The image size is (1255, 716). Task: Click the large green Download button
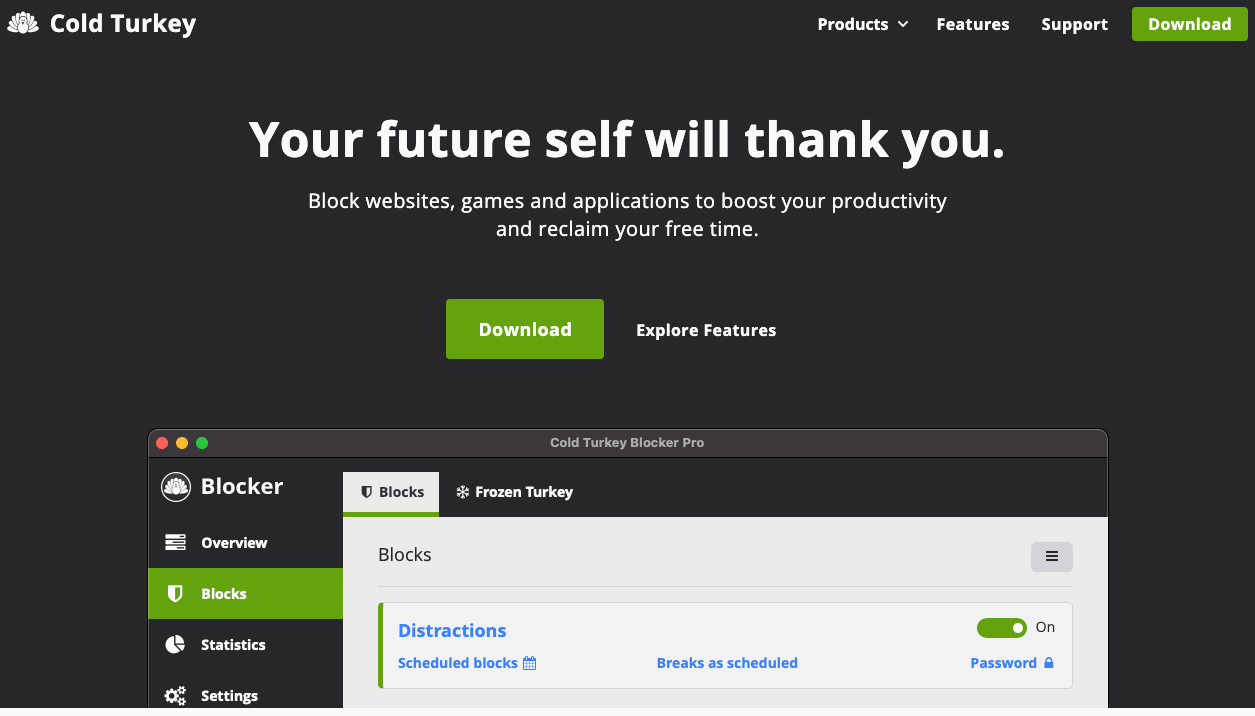[x=524, y=329]
